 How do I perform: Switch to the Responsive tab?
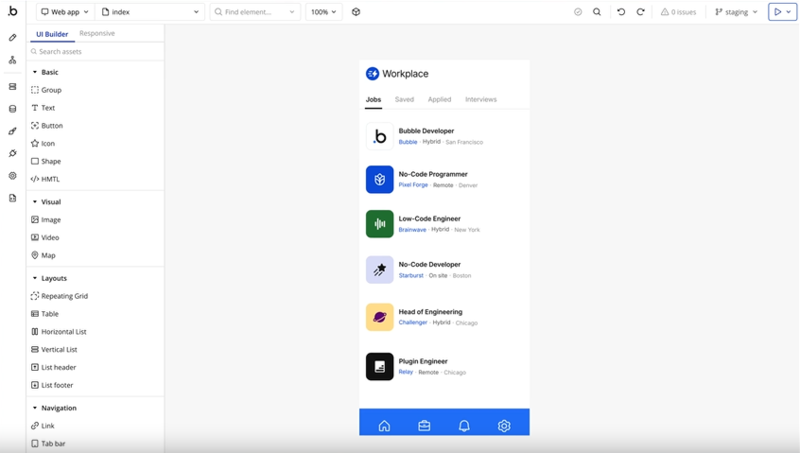[x=97, y=34]
